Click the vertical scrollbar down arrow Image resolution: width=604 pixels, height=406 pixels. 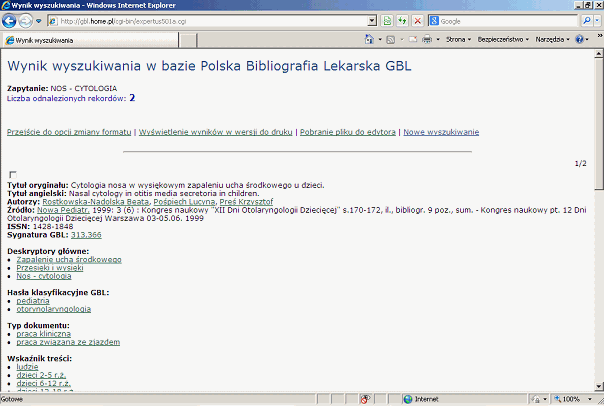599,386
